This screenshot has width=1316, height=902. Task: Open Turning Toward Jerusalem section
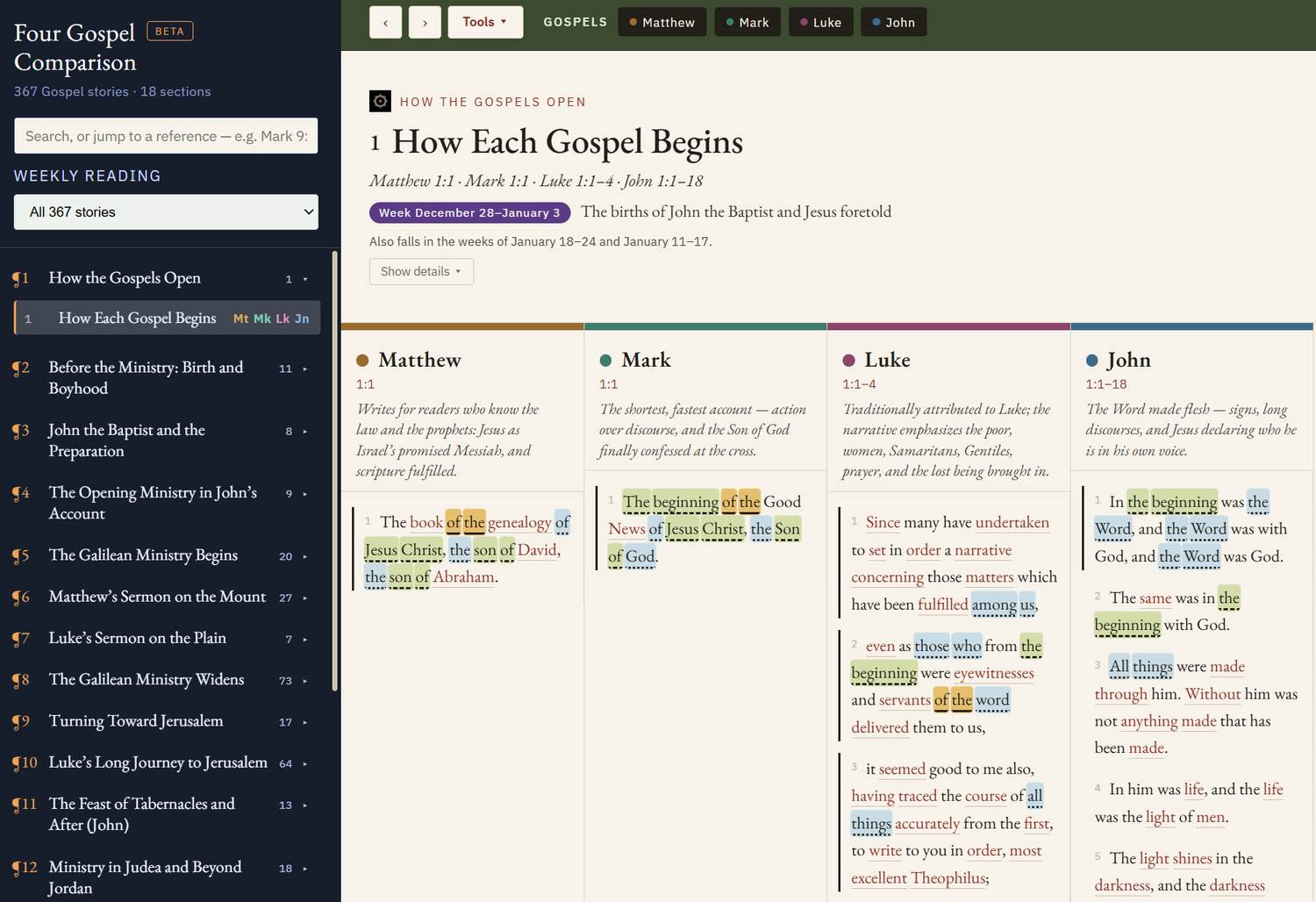pyautogui.click(x=136, y=720)
